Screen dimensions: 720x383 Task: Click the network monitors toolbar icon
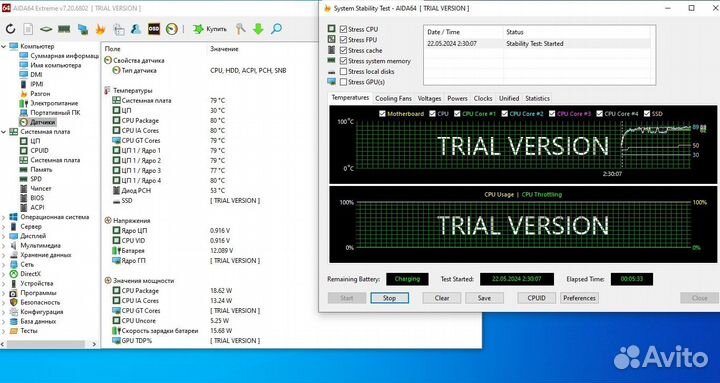[83, 29]
